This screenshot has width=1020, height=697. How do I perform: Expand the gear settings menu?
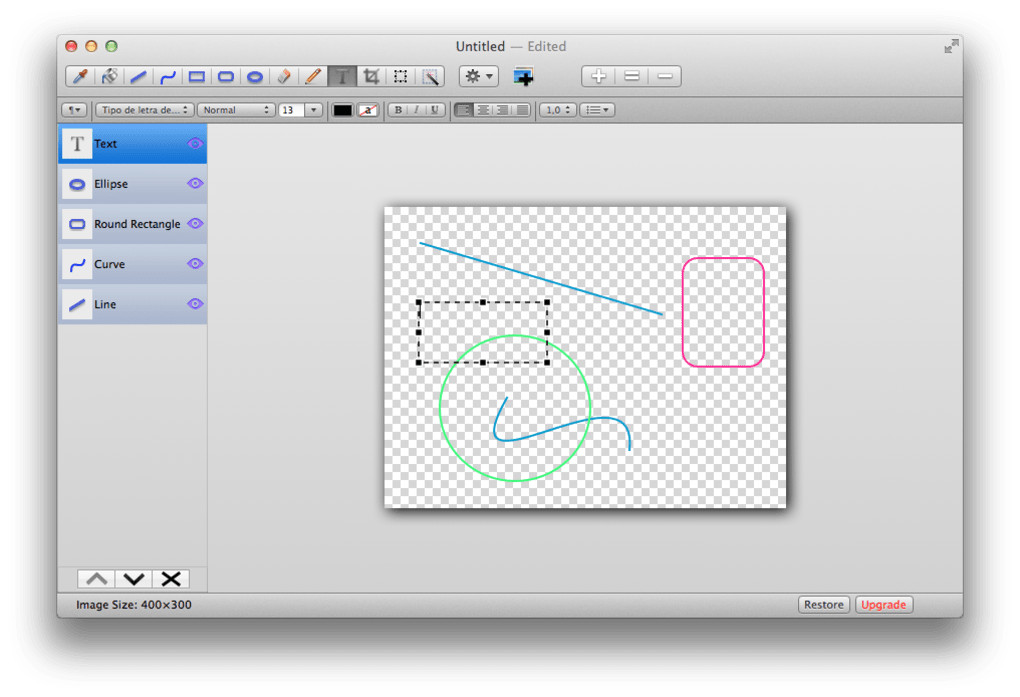478,76
